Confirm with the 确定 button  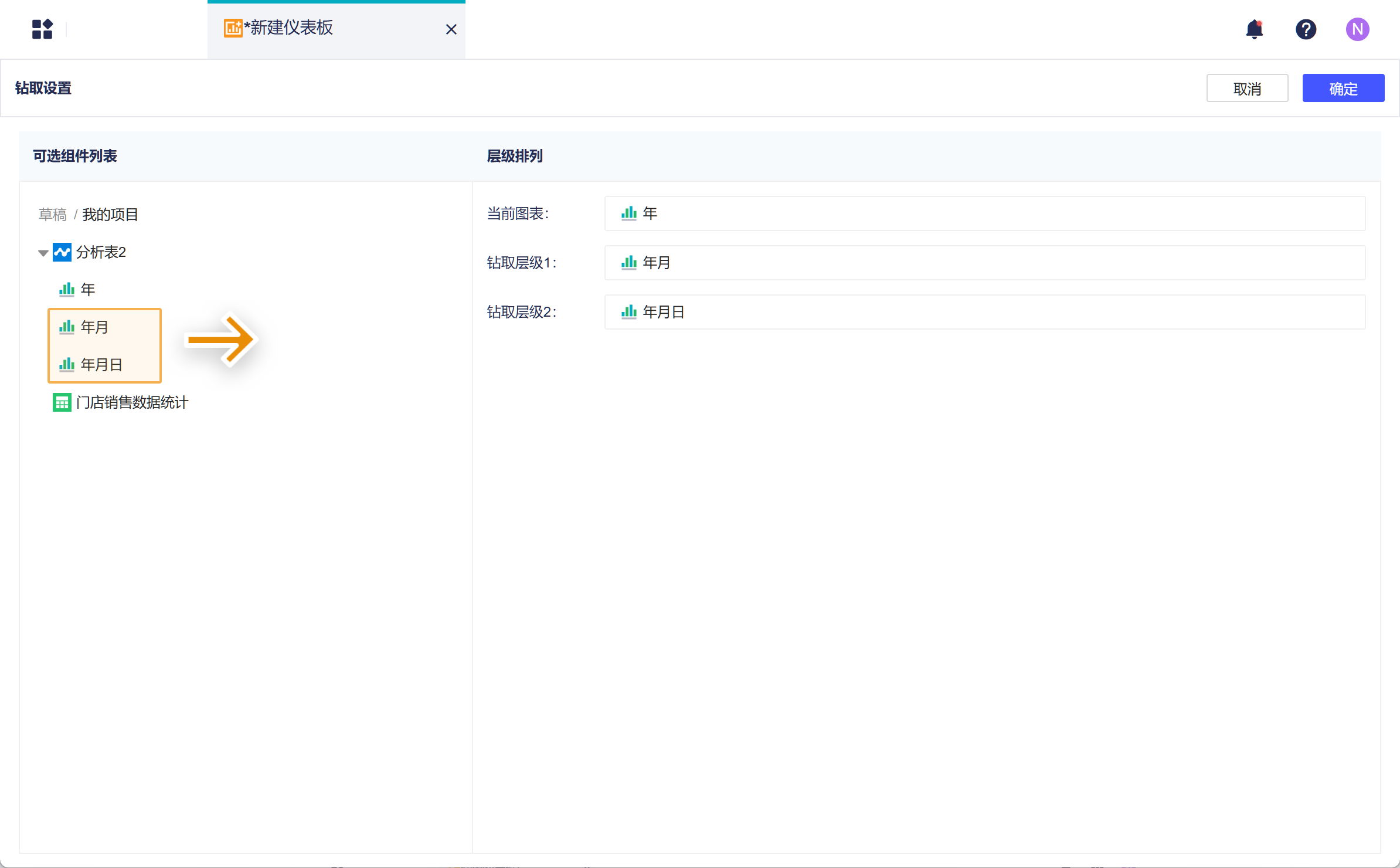click(x=1343, y=89)
